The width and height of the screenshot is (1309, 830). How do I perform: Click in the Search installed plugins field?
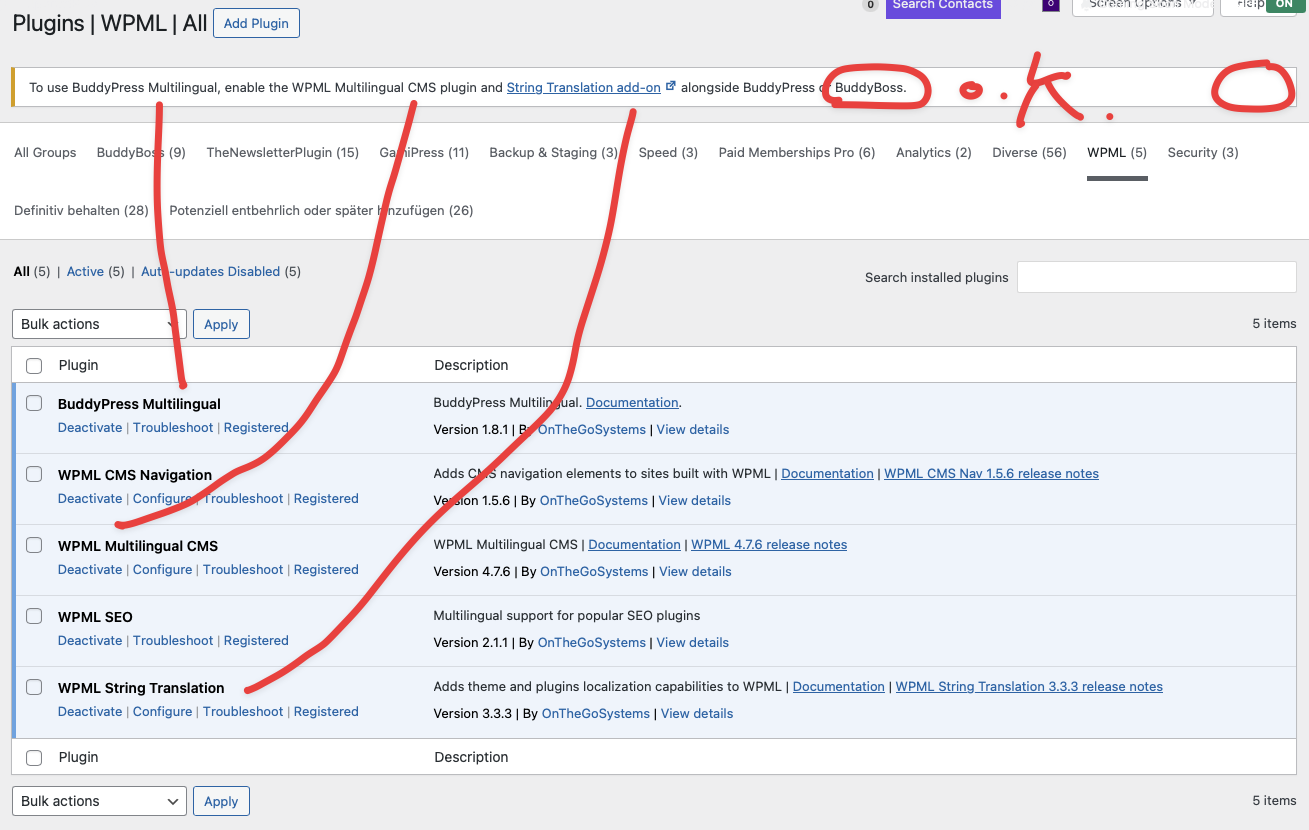pos(1157,277)
